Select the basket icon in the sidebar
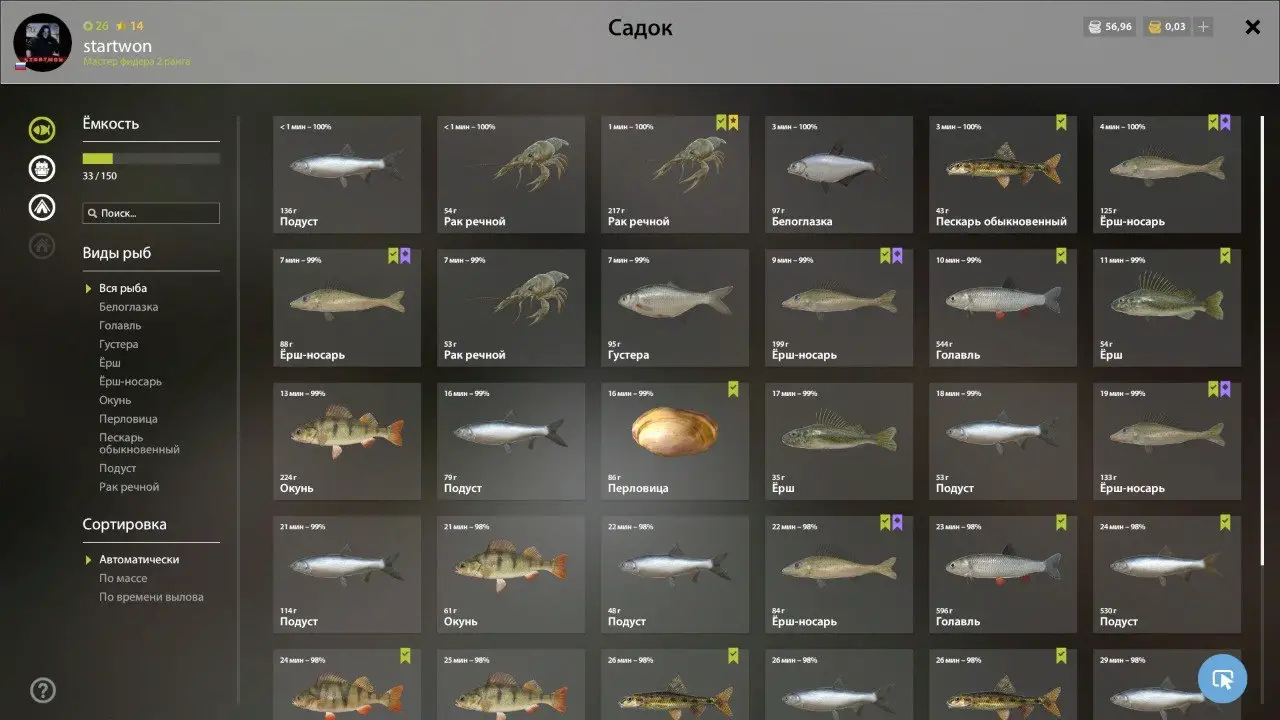This screenshot has width=1280, height=720. (42, 168)
